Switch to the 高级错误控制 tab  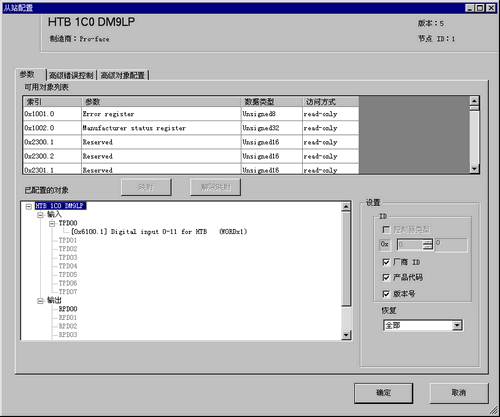71,75
